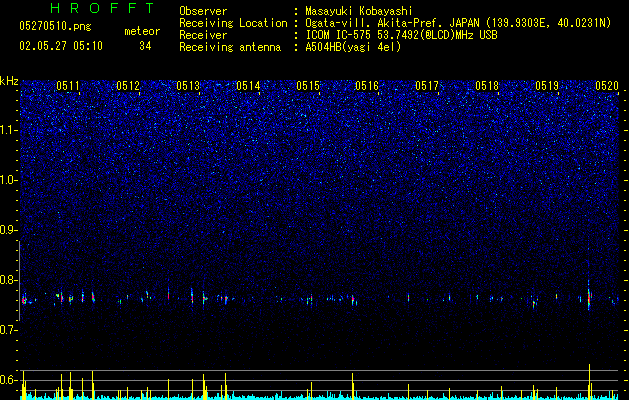Viewport: 629px width, 400px height.
Task: Select the name Masayuki Kobayashi
Action: 358,11
